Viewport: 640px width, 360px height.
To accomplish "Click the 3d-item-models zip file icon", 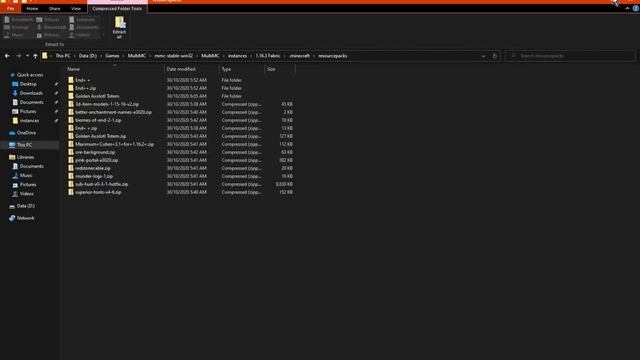I will point(71,104).
